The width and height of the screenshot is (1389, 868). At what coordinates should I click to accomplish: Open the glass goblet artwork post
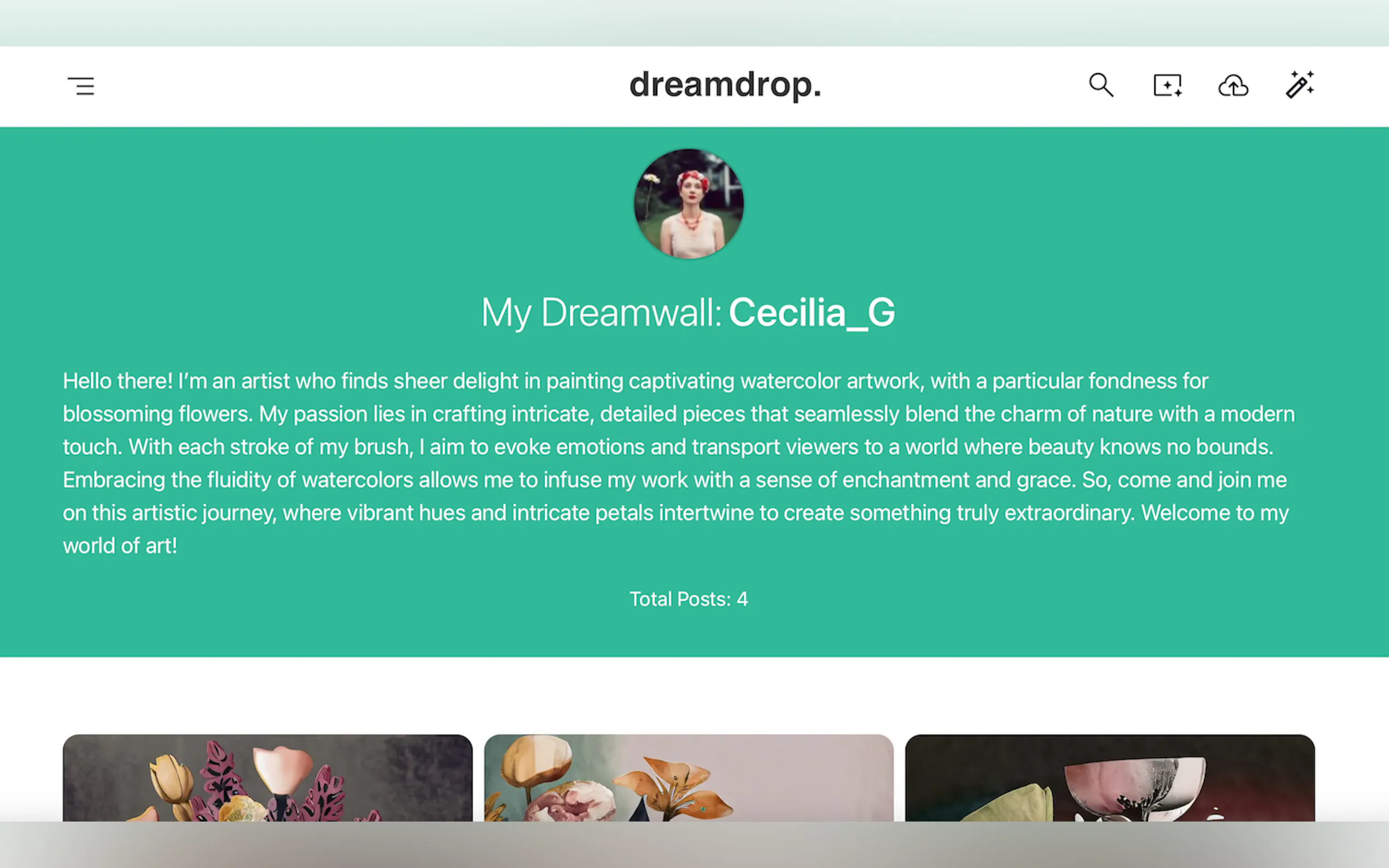click(x=1110, y=778)
